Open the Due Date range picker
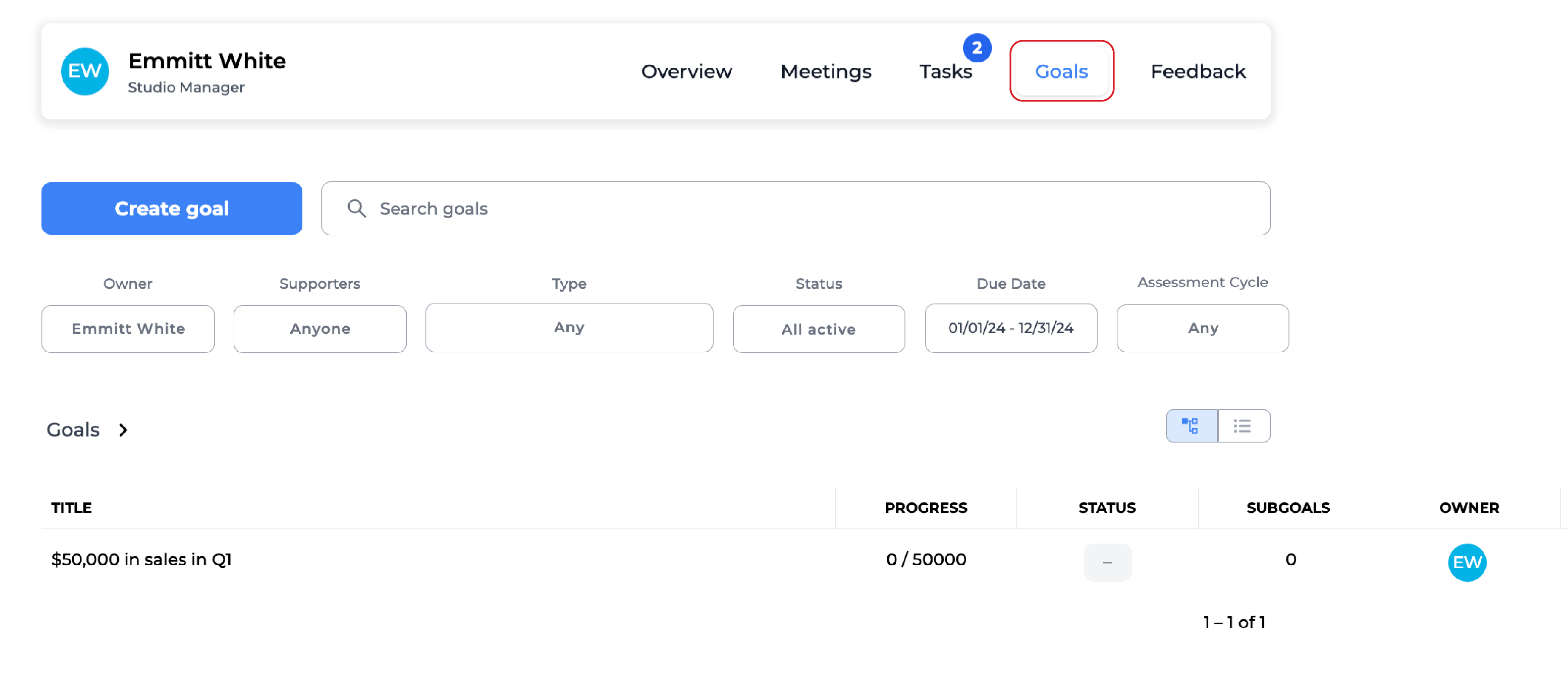The image size is (1568, 699). tap(1010, 328)
